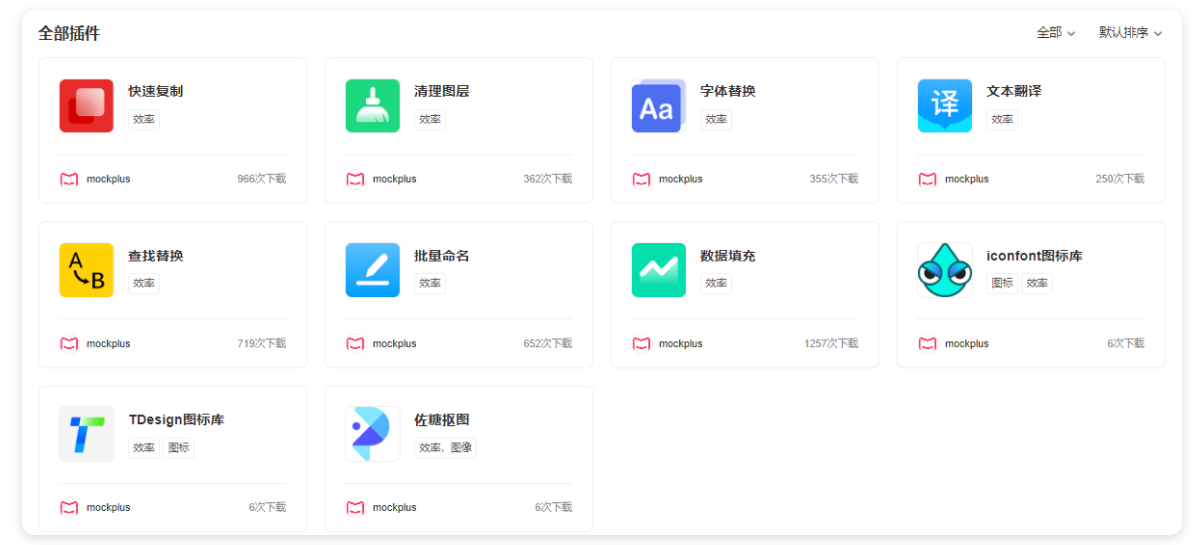1204x545 pixels.
Task: Click 效率 tag under 数据填充
Action: tap(716, 283)
